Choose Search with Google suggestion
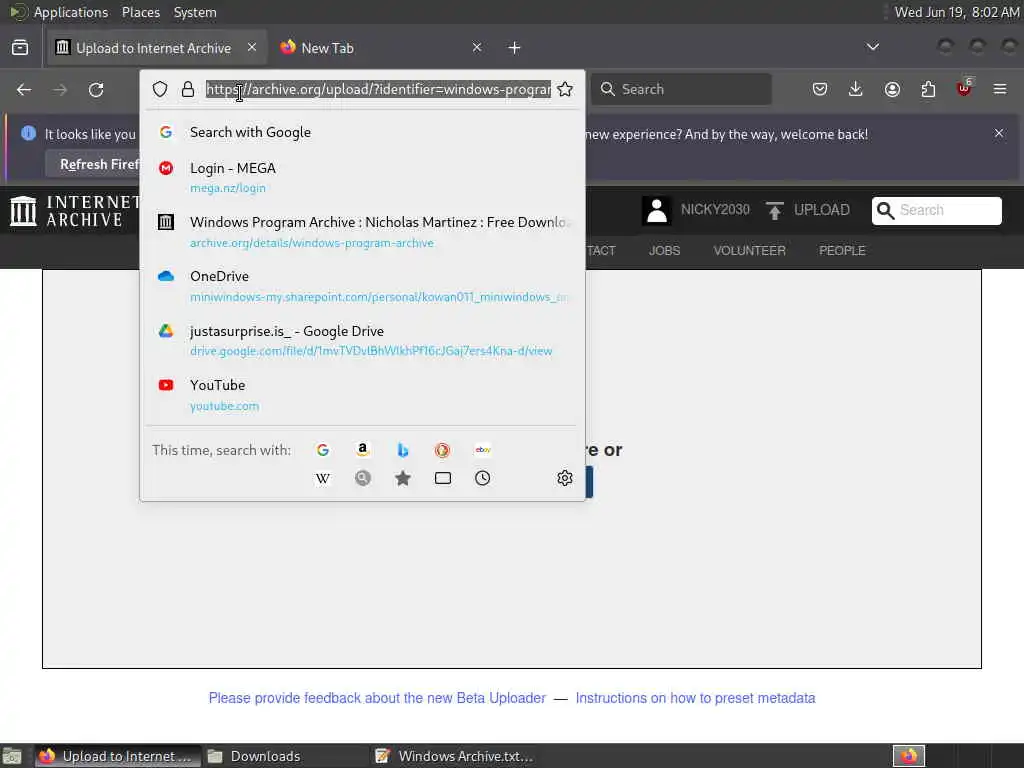 point(362,133)
